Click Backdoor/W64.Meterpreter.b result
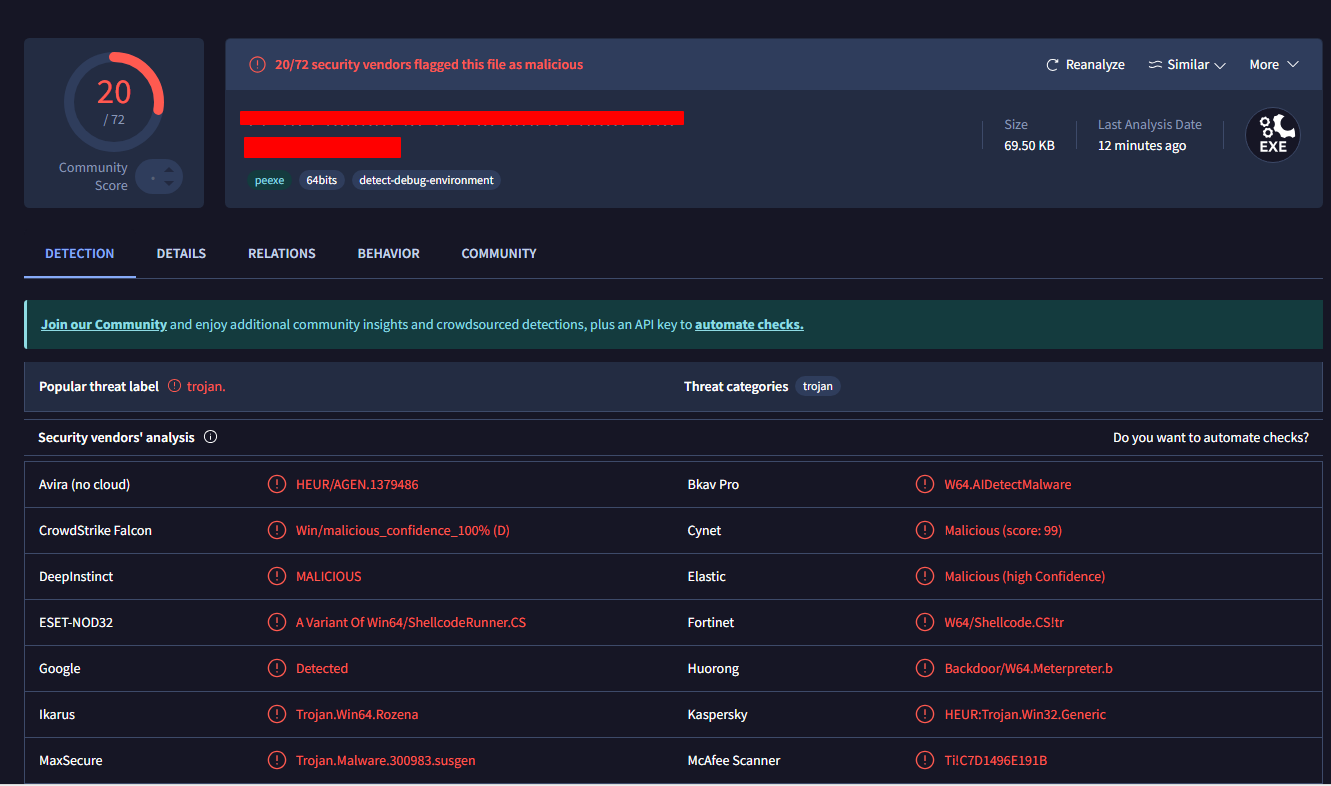This screenshot has height=786, width=1331. tap(1029, 668)
